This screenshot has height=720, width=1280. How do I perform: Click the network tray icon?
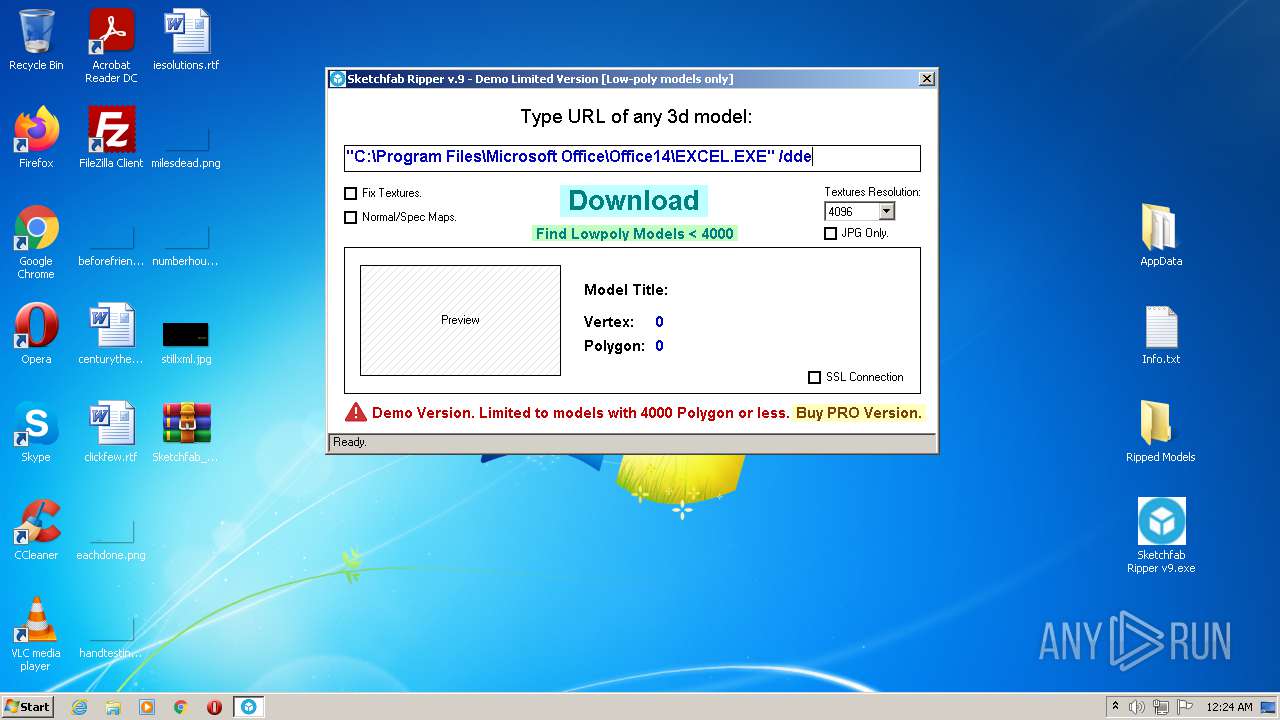(1160, 707)
